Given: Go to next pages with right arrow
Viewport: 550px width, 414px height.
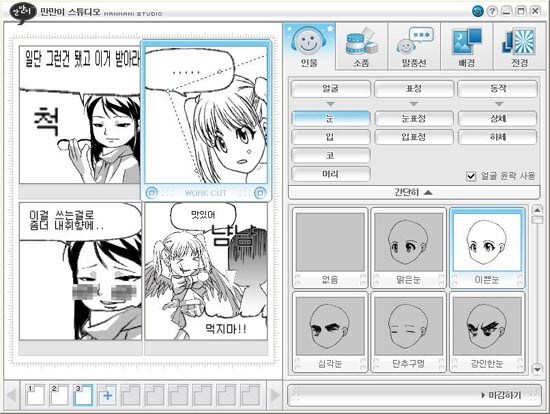Looking at the screenshot, I should 275,395.
